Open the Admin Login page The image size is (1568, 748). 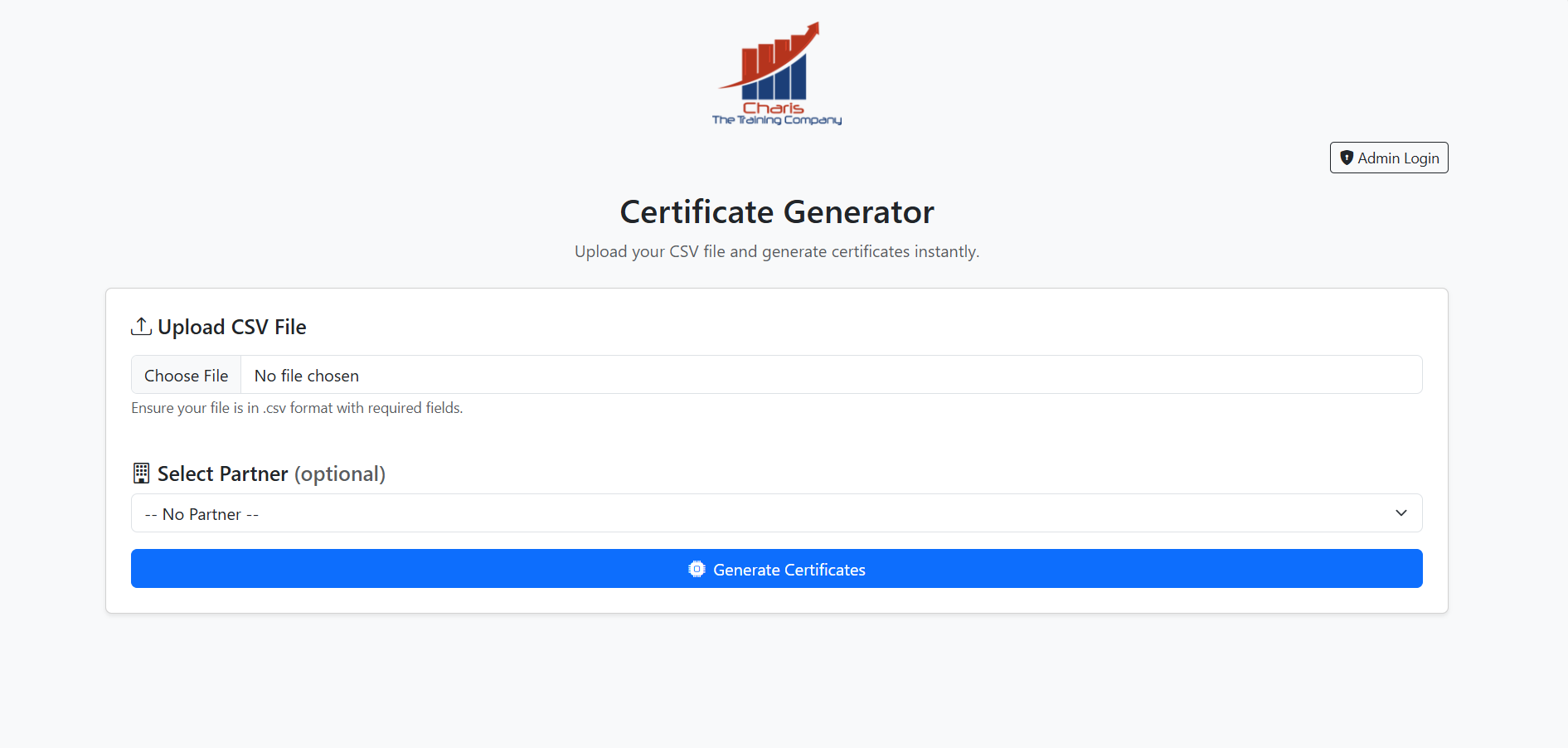point(1388,158)
